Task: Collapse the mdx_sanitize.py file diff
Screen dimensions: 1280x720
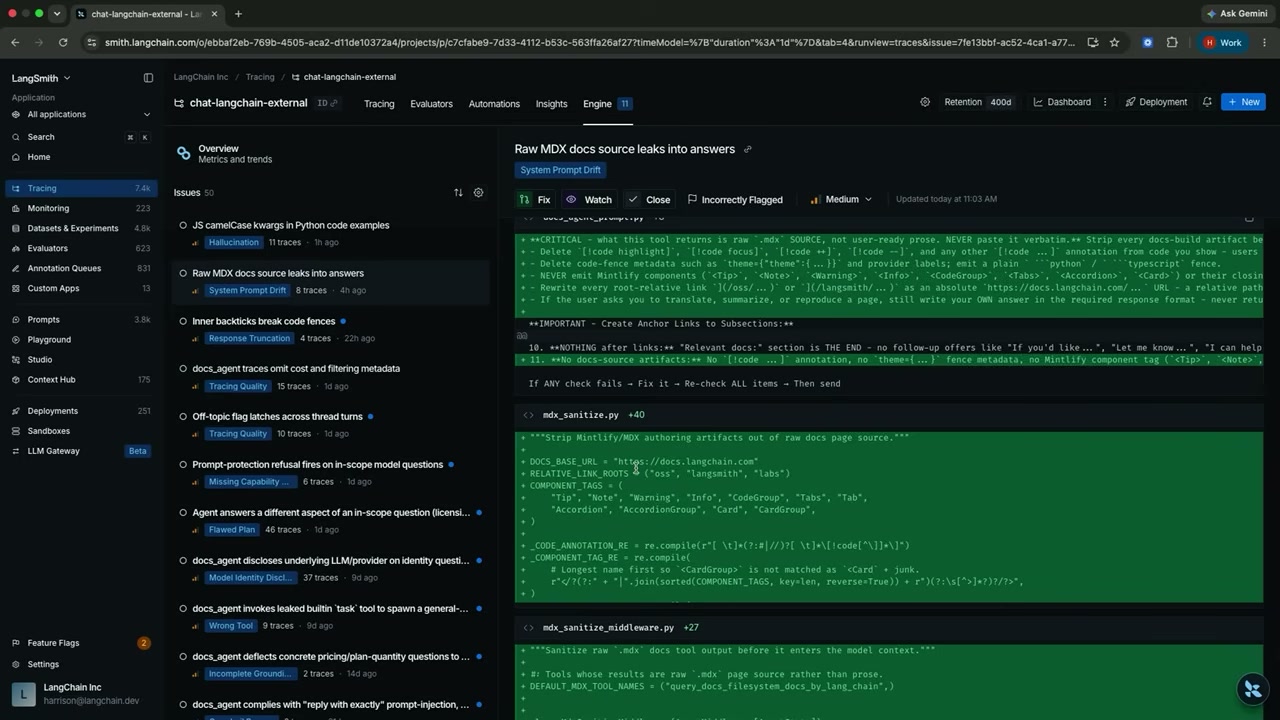Action: [528, 415]
